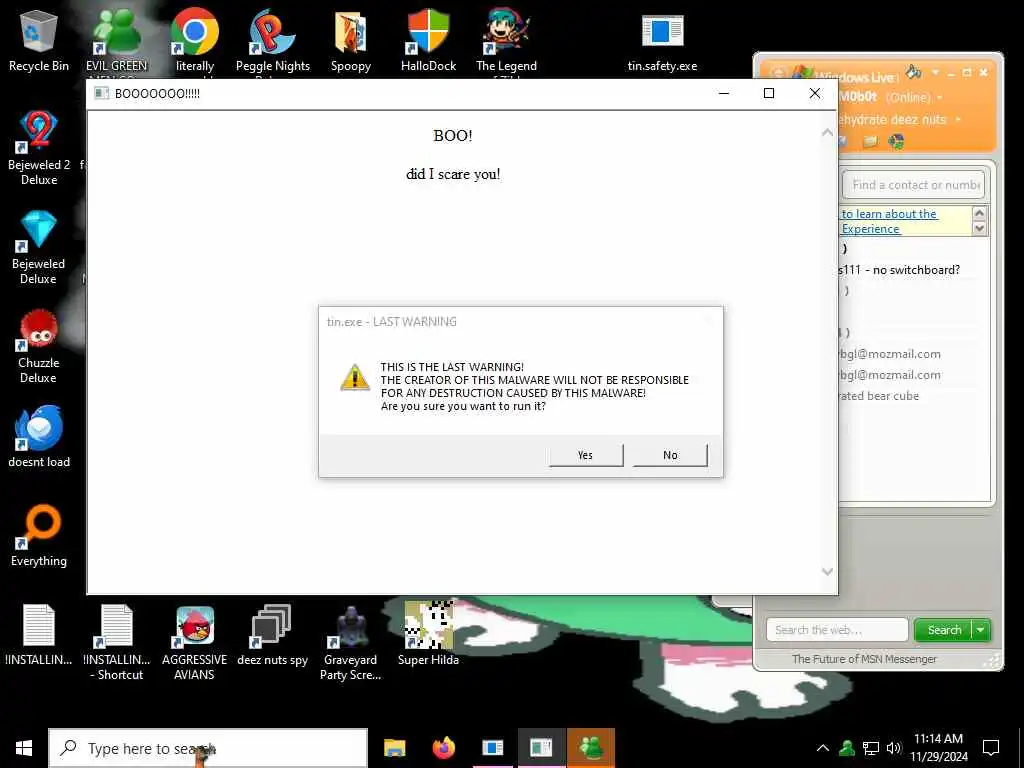Switch to the active BOOOOOOO taskbar window
1024x768 pixels.
coord(541,748)
